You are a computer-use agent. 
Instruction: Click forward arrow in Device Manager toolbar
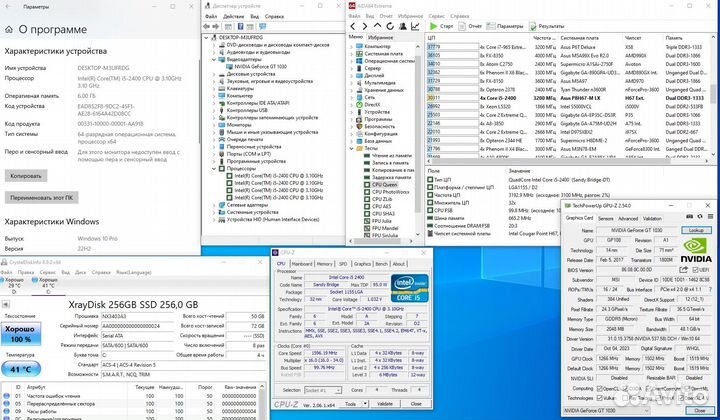[214, 27]
